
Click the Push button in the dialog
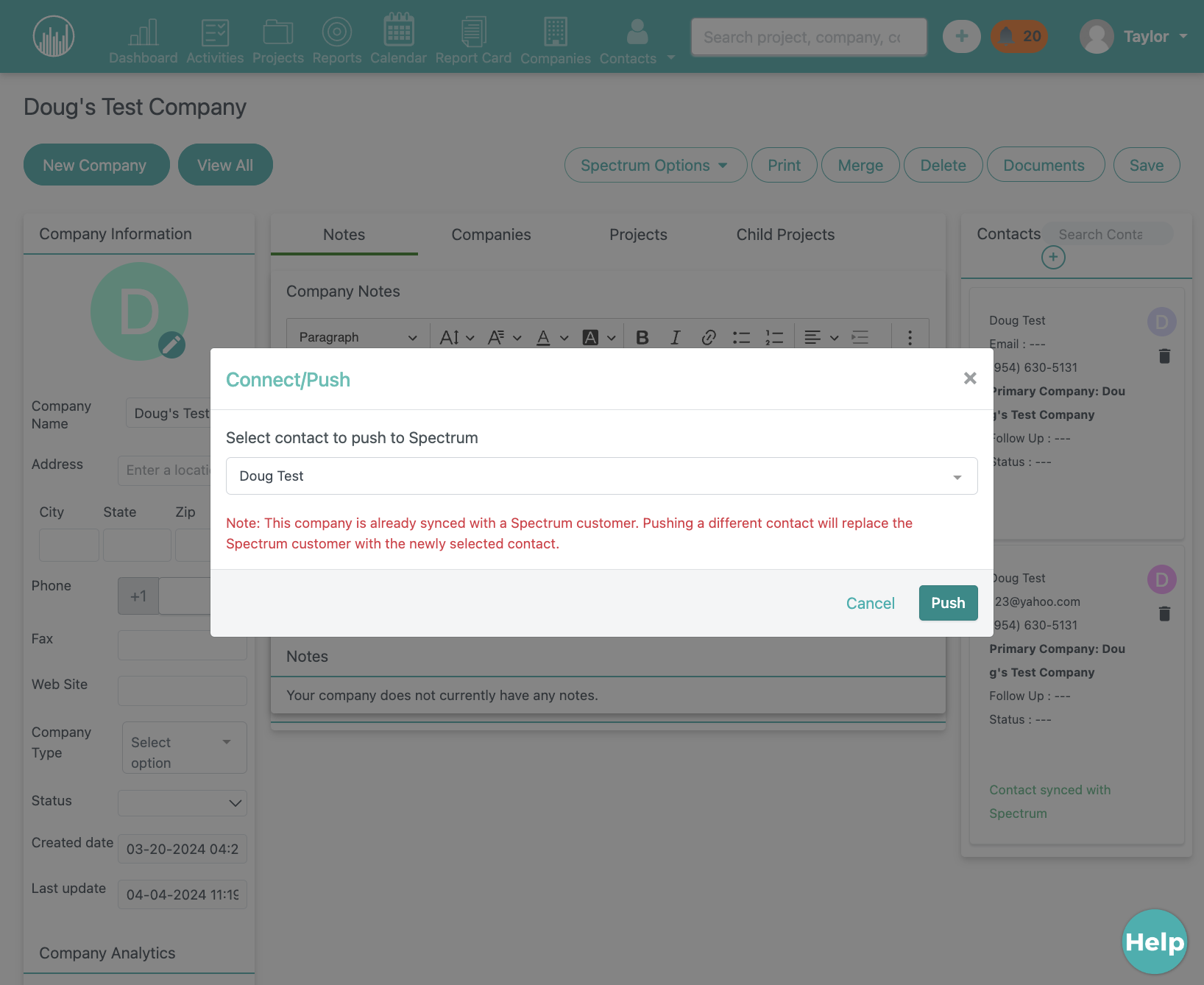[x=948, y=603]
